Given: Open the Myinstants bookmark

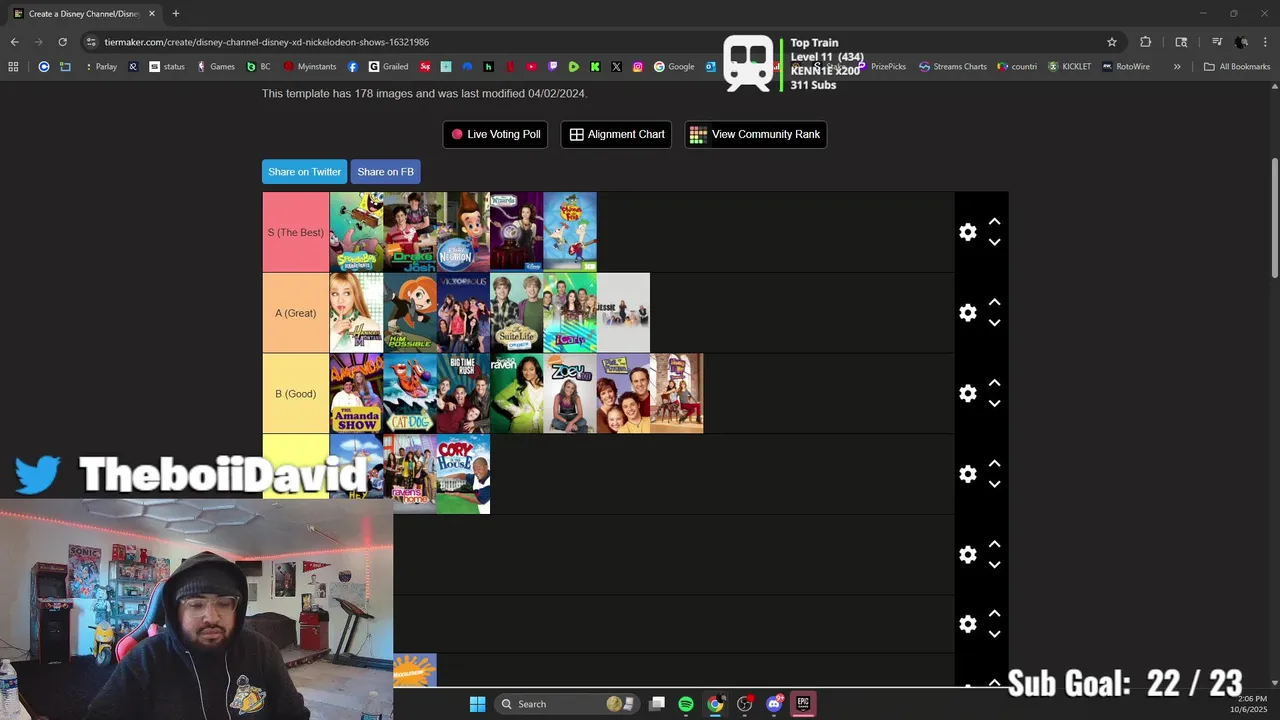Looking at the screenshot, I should tap(311, 67).
